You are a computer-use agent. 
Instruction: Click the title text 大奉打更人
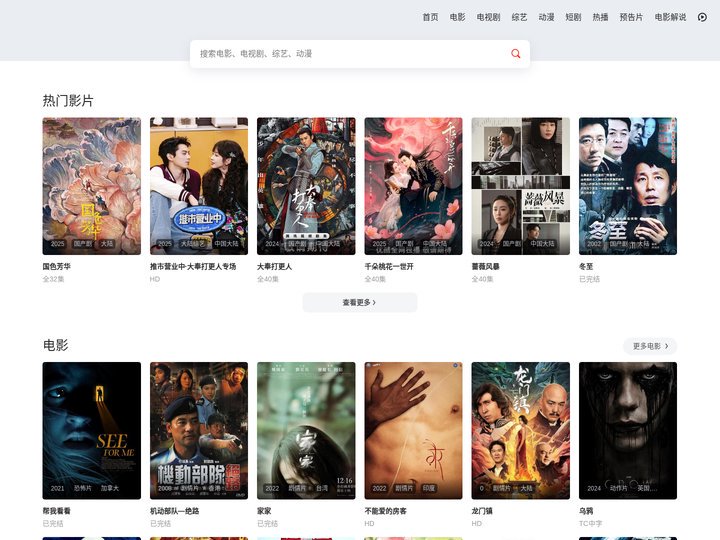point(275,266)
